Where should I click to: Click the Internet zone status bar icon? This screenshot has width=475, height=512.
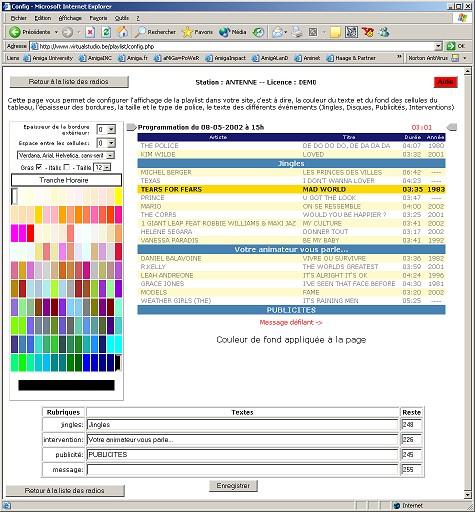(x=396, y=506)
